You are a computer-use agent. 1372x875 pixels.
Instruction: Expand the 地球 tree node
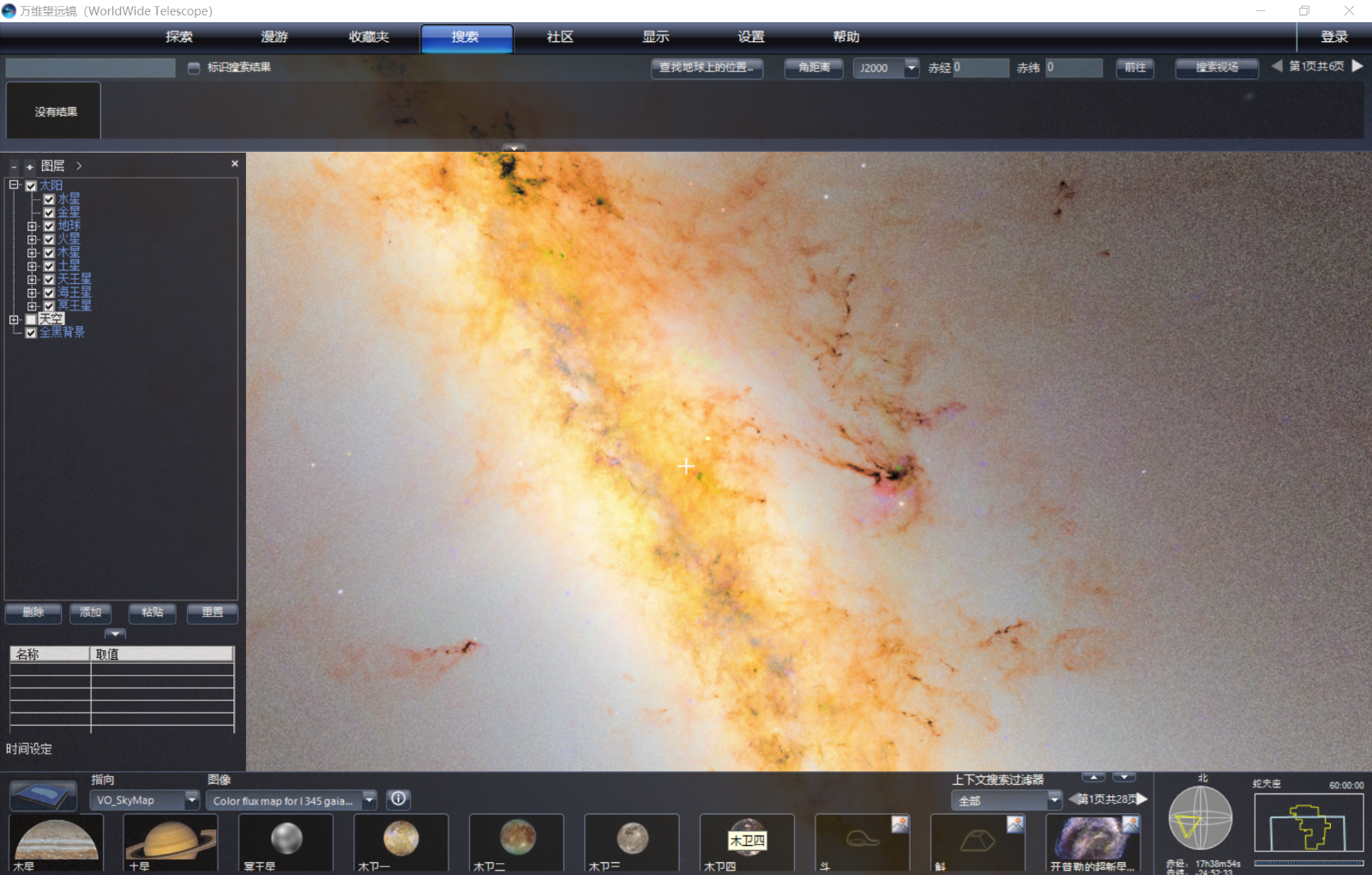pyautogui.click(x=32, y=226)
